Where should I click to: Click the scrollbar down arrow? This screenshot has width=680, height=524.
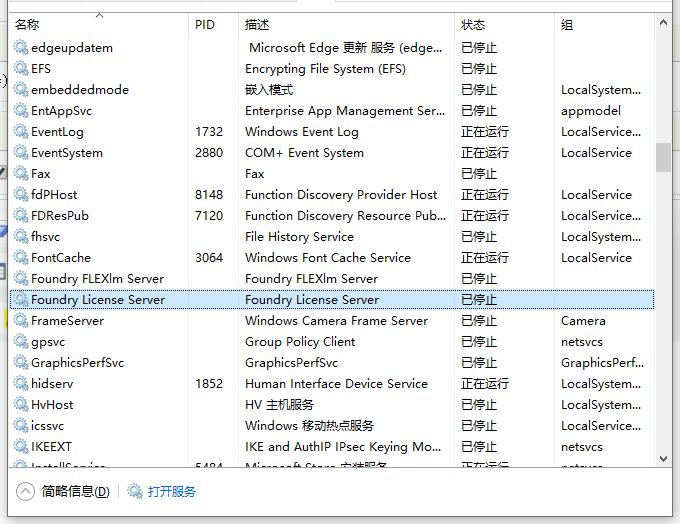coord(663,457)
